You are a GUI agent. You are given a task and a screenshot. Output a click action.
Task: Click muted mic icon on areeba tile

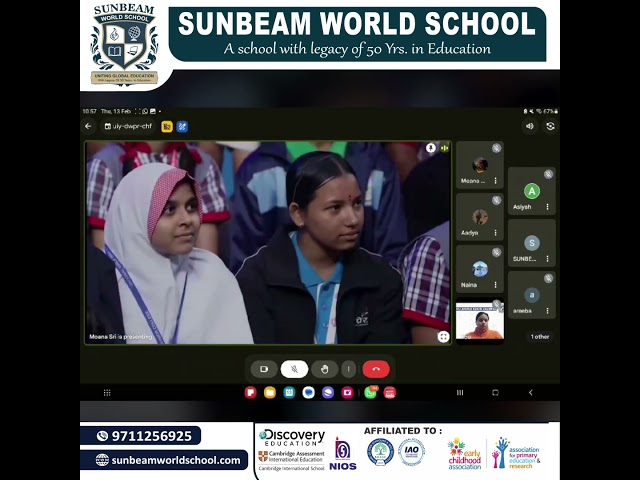pyautogui.click(x=548, y=278)
